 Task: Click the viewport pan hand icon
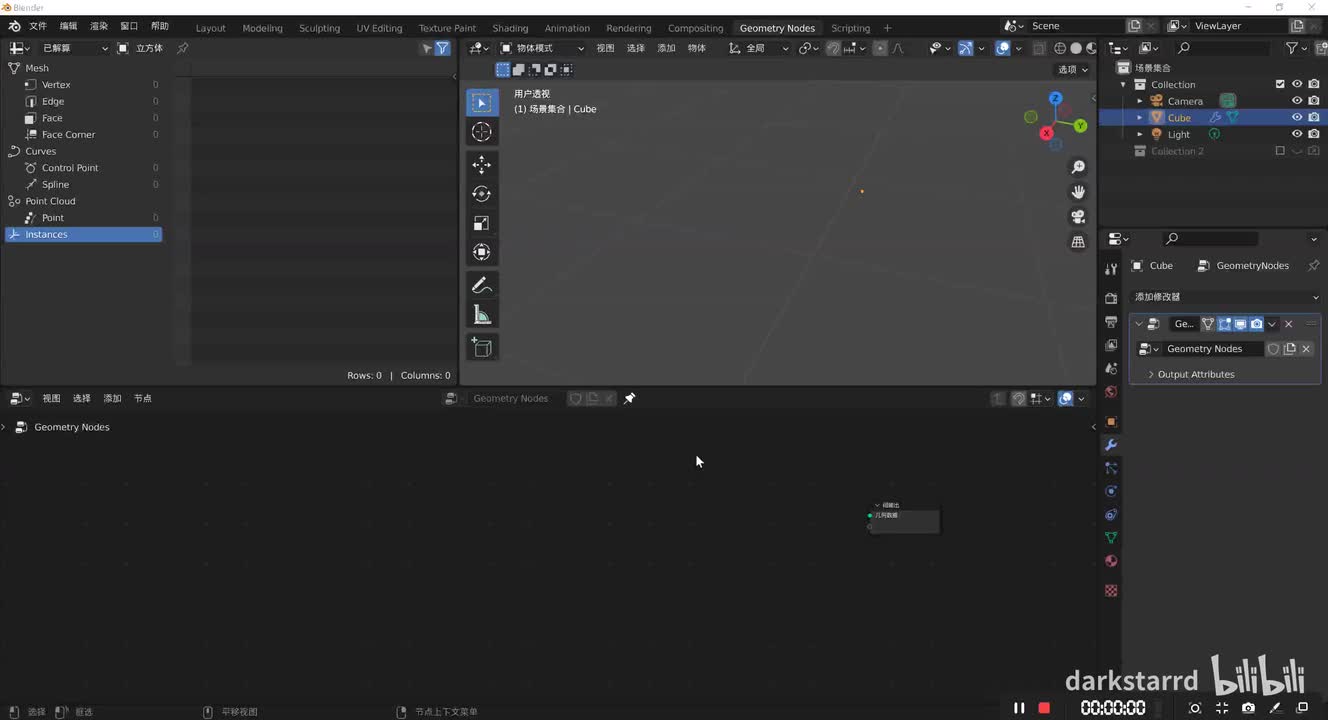click(1078, 192)
